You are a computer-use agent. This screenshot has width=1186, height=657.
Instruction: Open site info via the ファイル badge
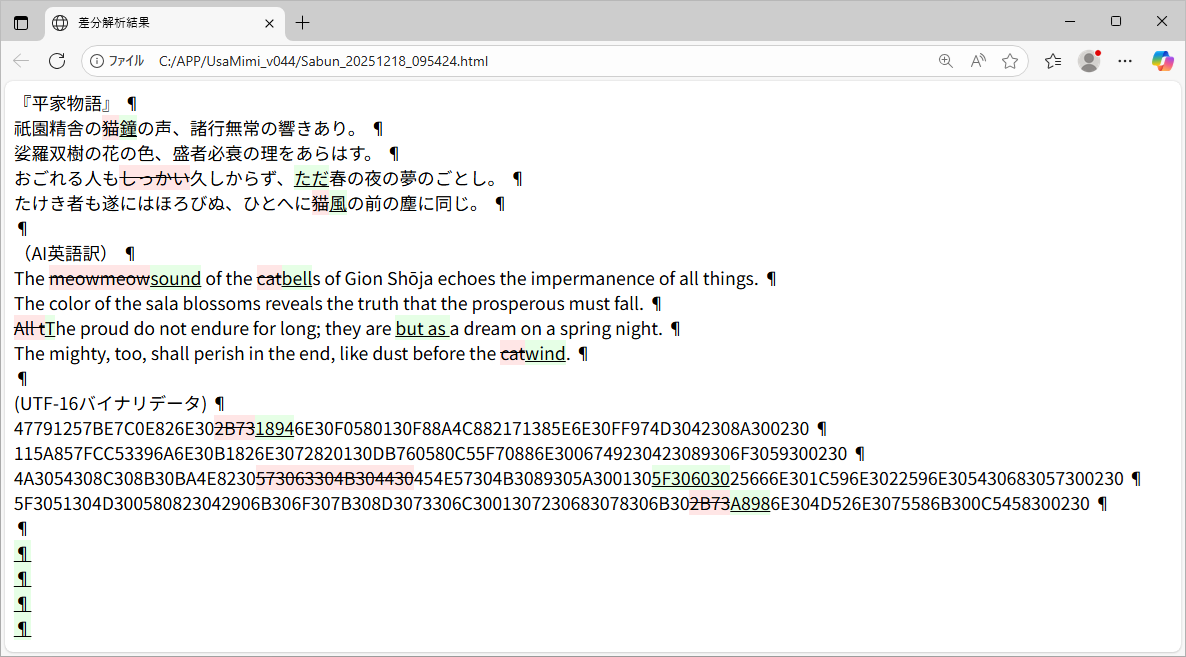click(117, 61)
